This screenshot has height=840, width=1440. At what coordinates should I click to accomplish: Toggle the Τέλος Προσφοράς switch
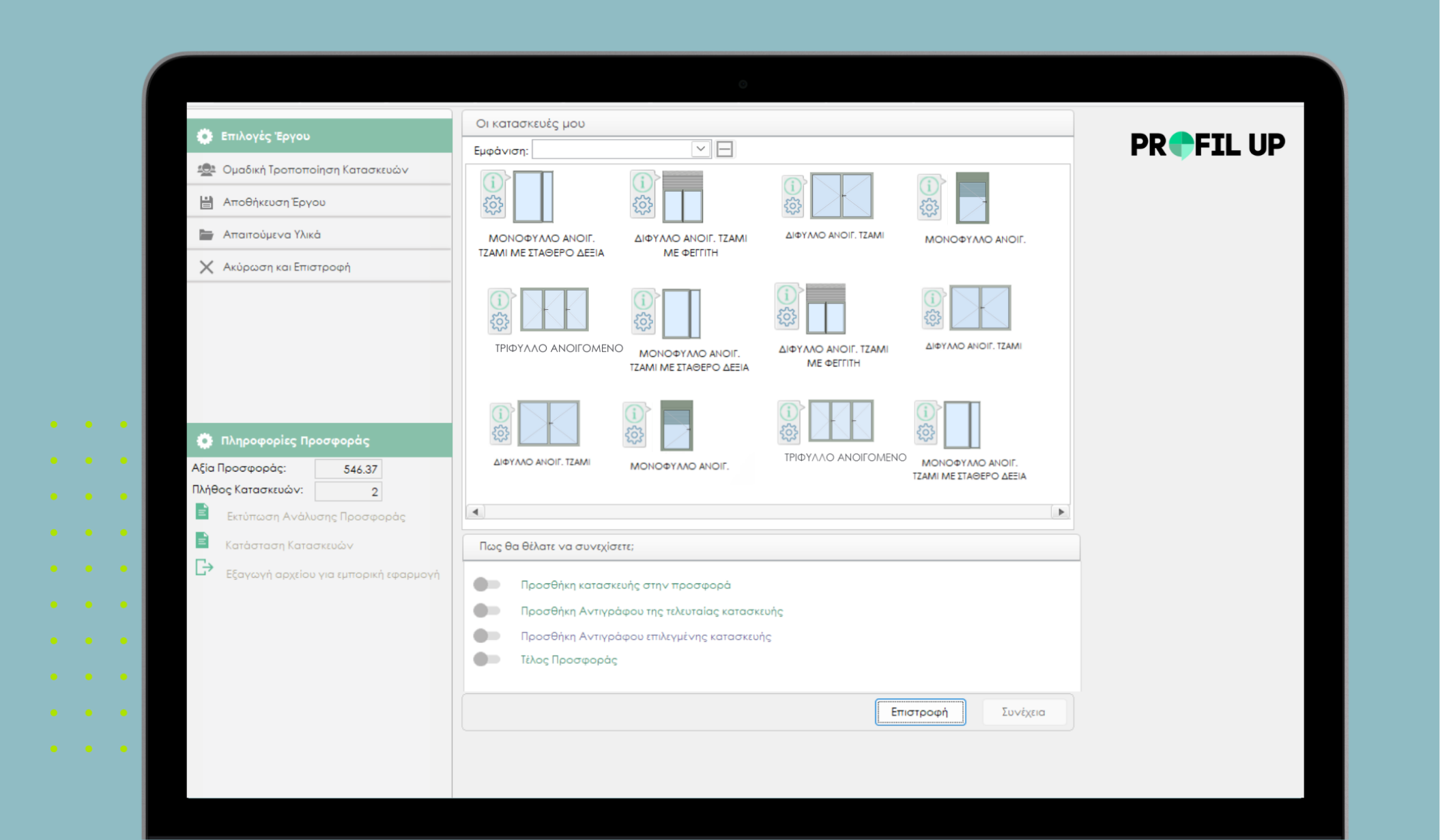click(487, 659)
